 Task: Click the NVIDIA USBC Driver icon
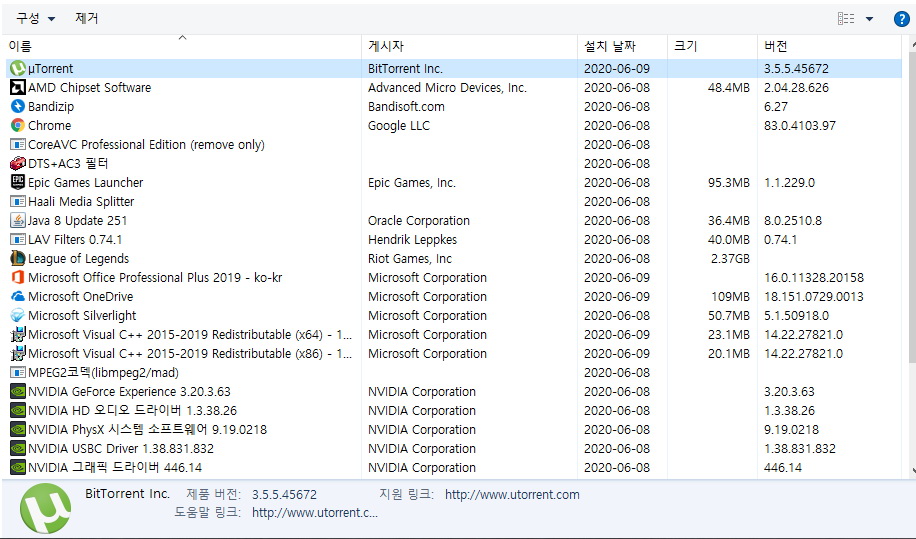(x=18, y=448)
